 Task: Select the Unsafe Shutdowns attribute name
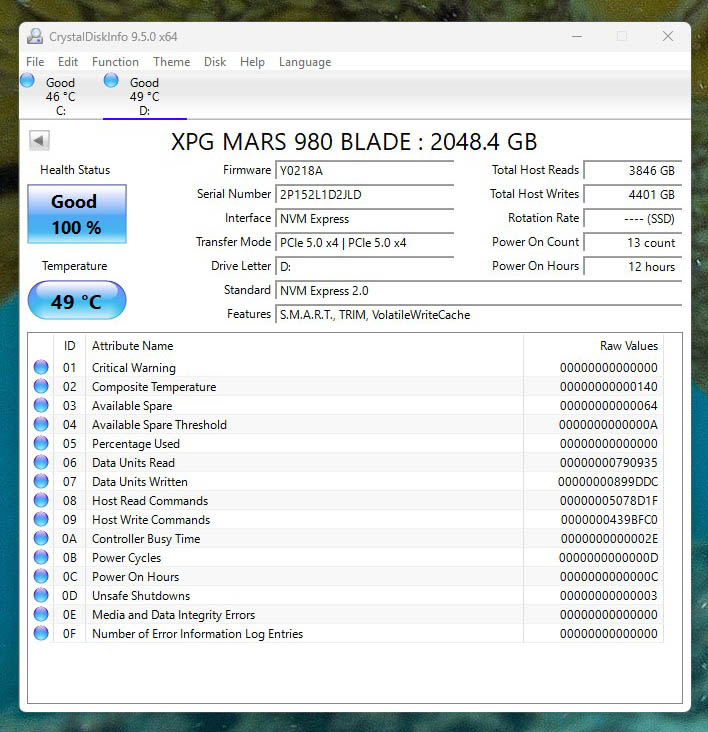pyautogui.click(x=141, y=596)
